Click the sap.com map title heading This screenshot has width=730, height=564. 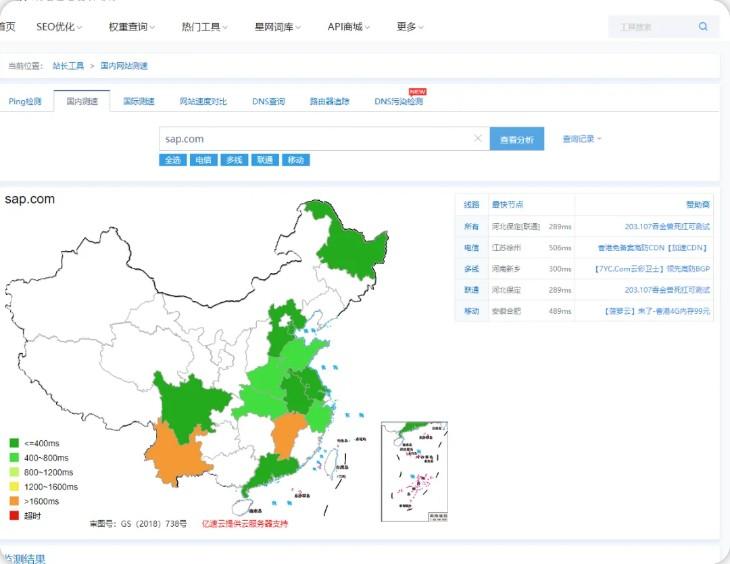[30, 199]
